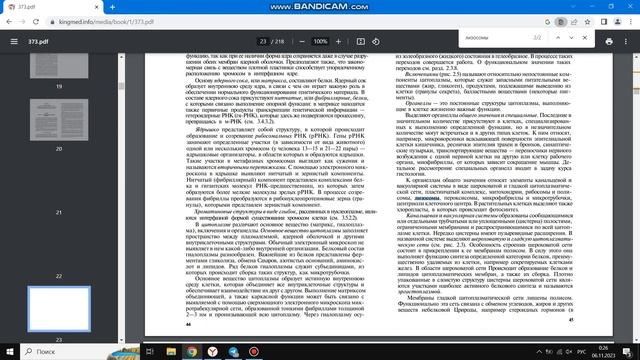This screenshot has height=360, width=640.
Task: Bookmark this page with the star
Action: (x=587, y=22)
